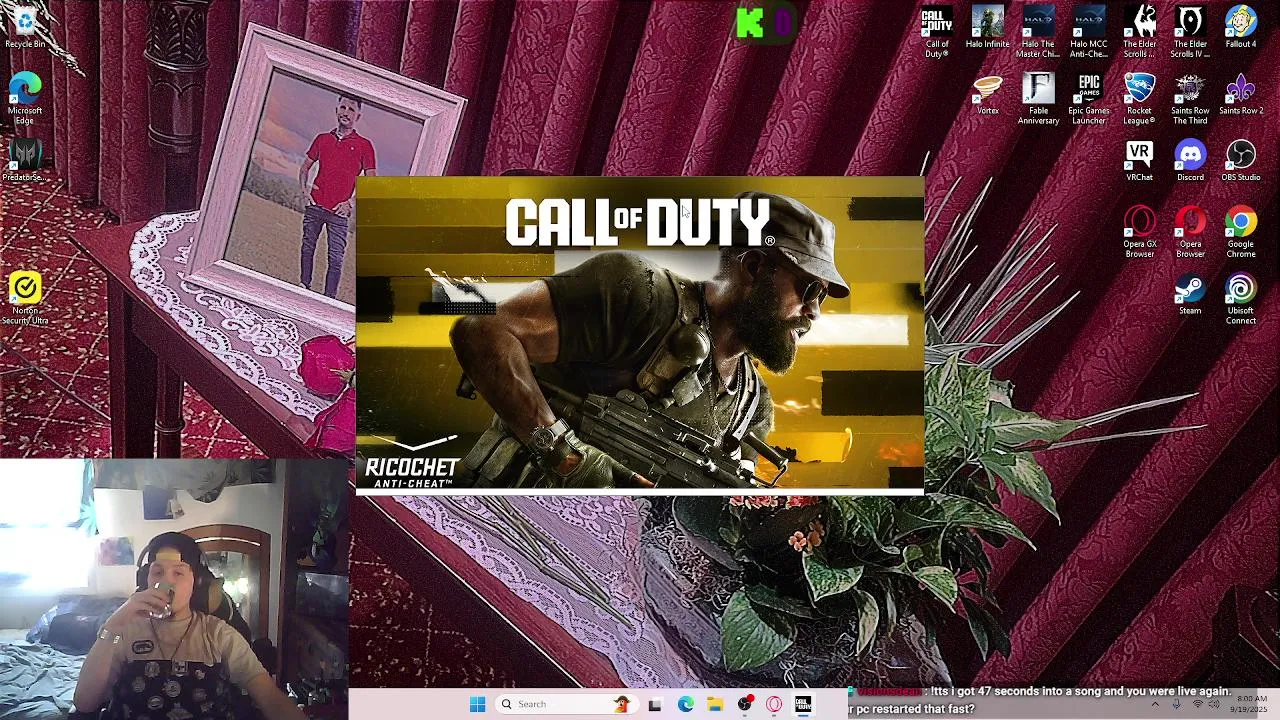Open Epic Games Launcher shortcut

pos(1089,99)
